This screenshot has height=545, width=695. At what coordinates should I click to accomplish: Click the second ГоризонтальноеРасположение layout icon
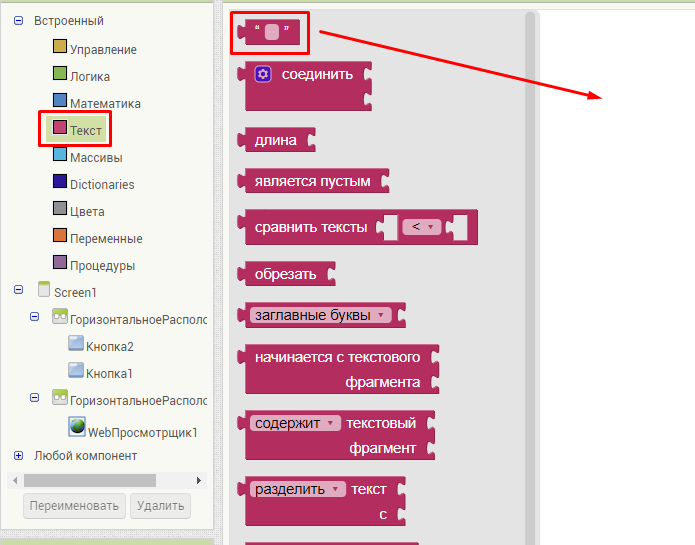pos(59,399)
